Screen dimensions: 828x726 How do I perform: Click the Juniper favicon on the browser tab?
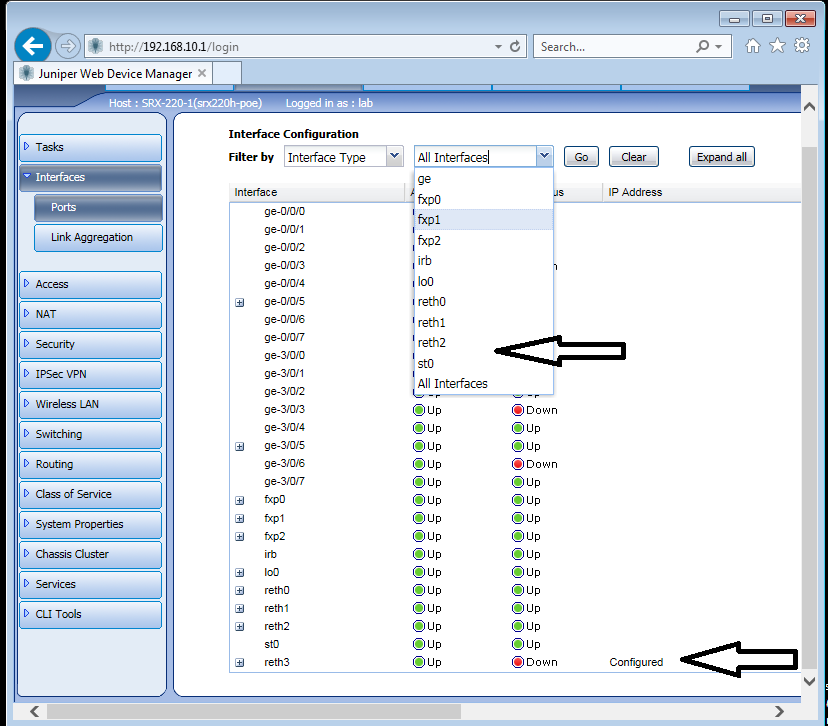pos(25,72)
